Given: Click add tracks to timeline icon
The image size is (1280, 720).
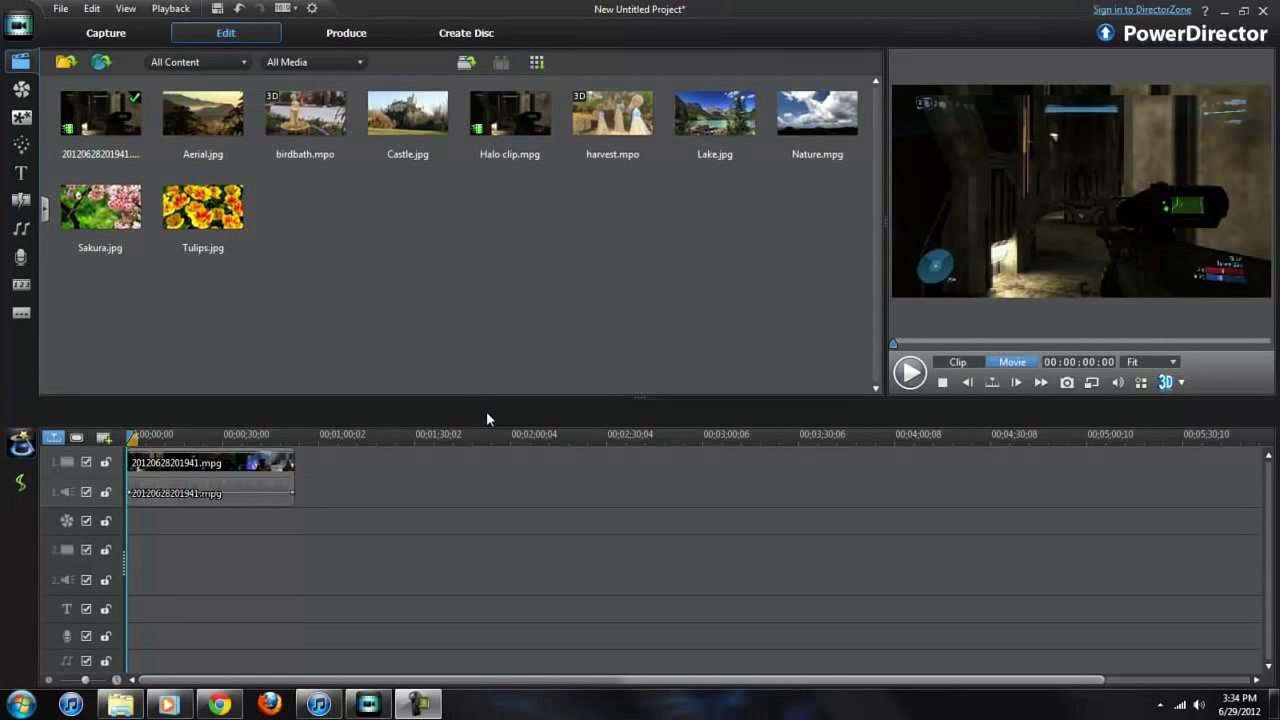Looking at the screenshot, I should coord(103,437).
